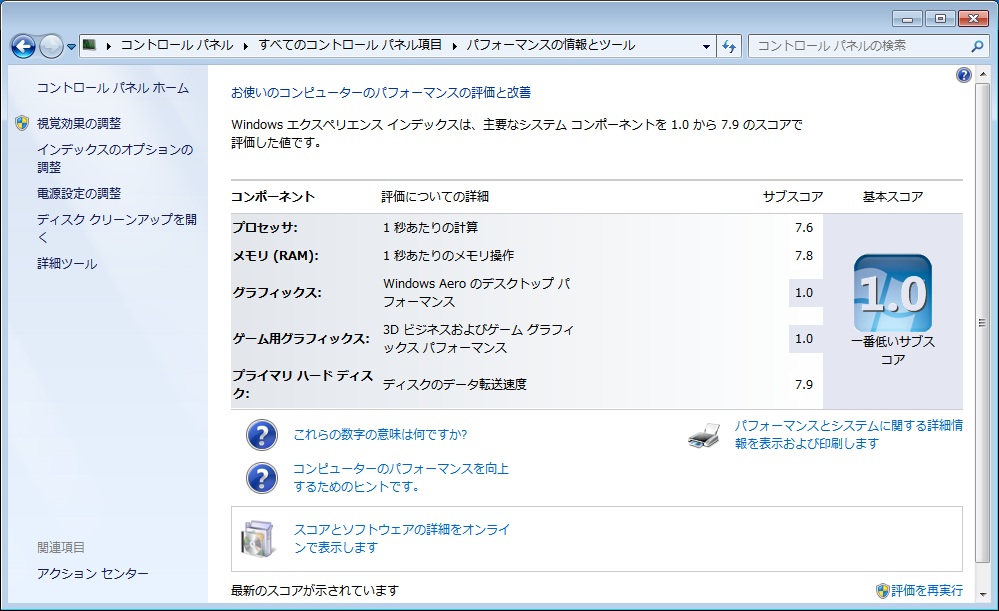The height and width of the screenshot is (611, 999).
Task: Click ゲーム用グラフィックス: row subscore 1.0
Action: 804,338
